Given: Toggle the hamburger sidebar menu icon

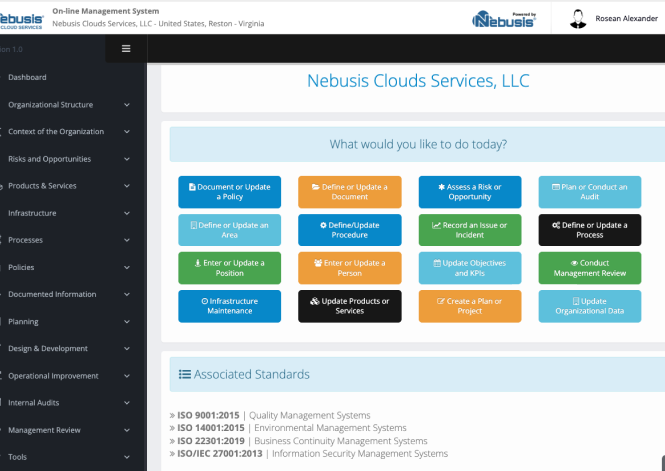Looking at the screenshot, I should (x=126, y=48).
